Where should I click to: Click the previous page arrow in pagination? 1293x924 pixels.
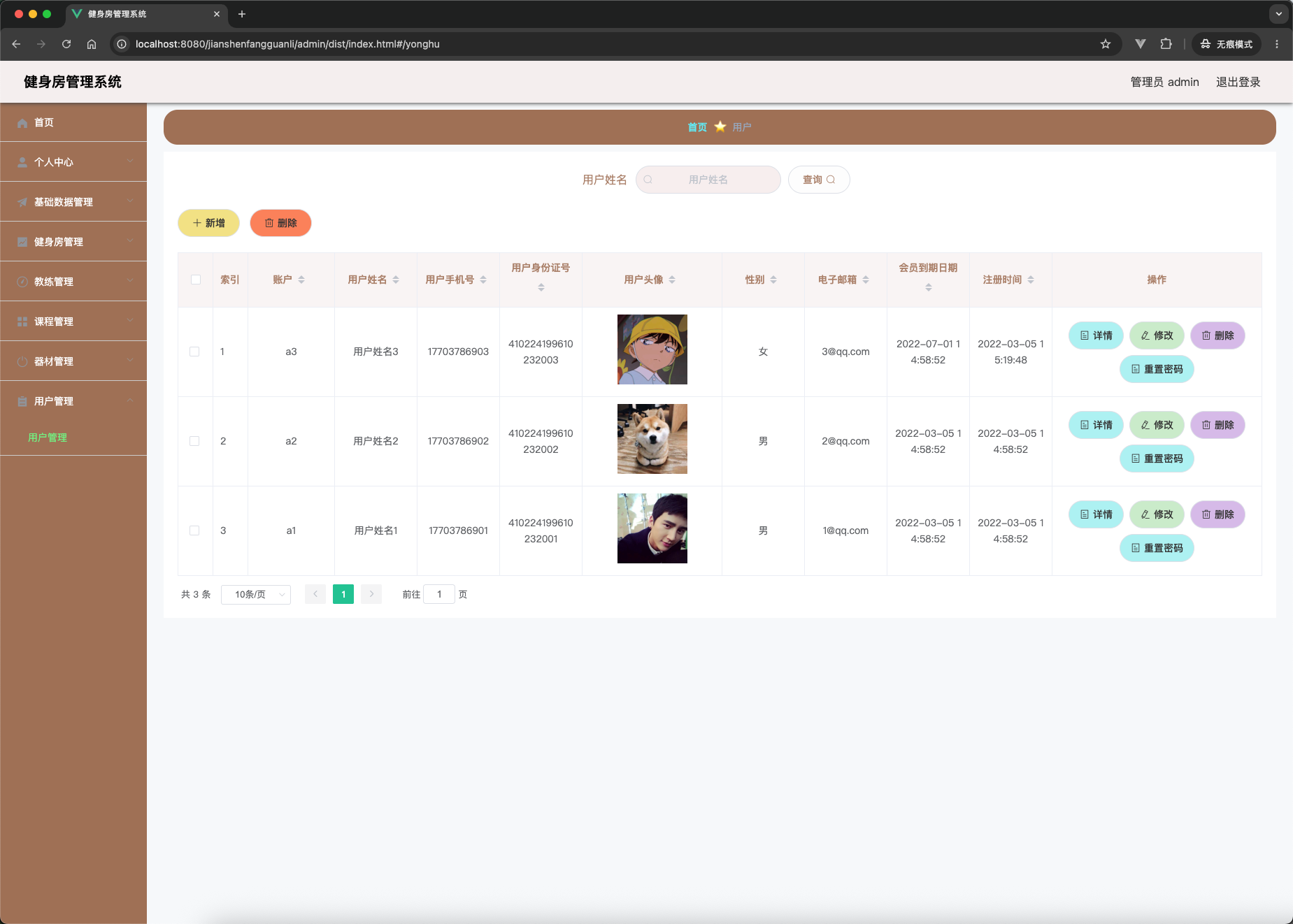(315, 594)
